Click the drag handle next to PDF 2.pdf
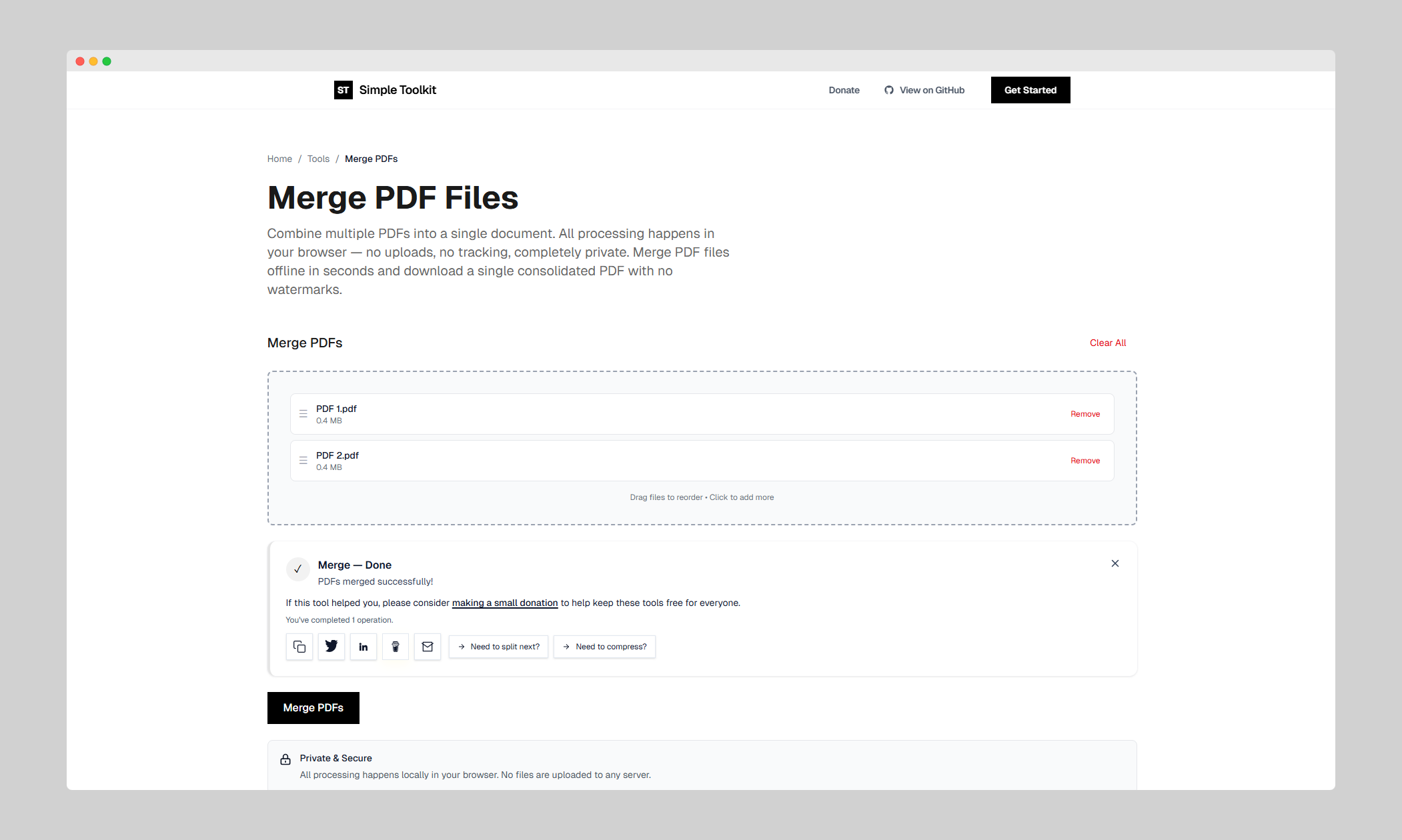Screen dimensions: 1402x840 pos(303,460)
